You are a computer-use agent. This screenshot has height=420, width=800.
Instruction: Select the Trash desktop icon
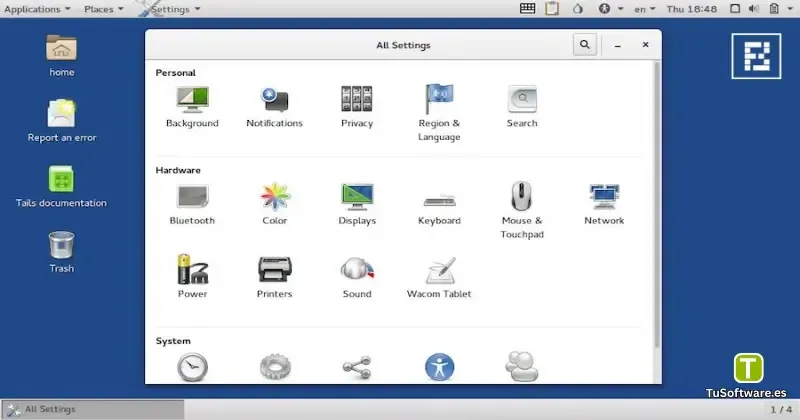(61, 252)
